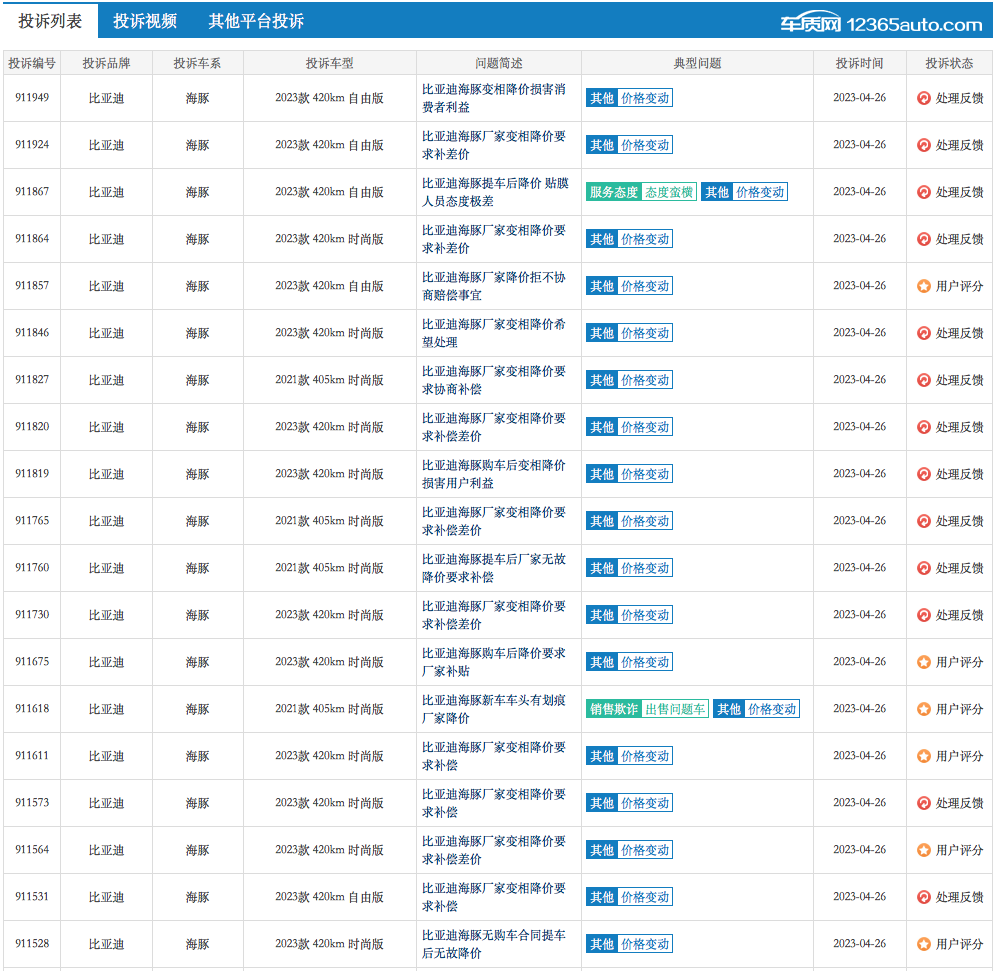
Task: Click the status icon for complaint 911531
Action: (924, 897)
